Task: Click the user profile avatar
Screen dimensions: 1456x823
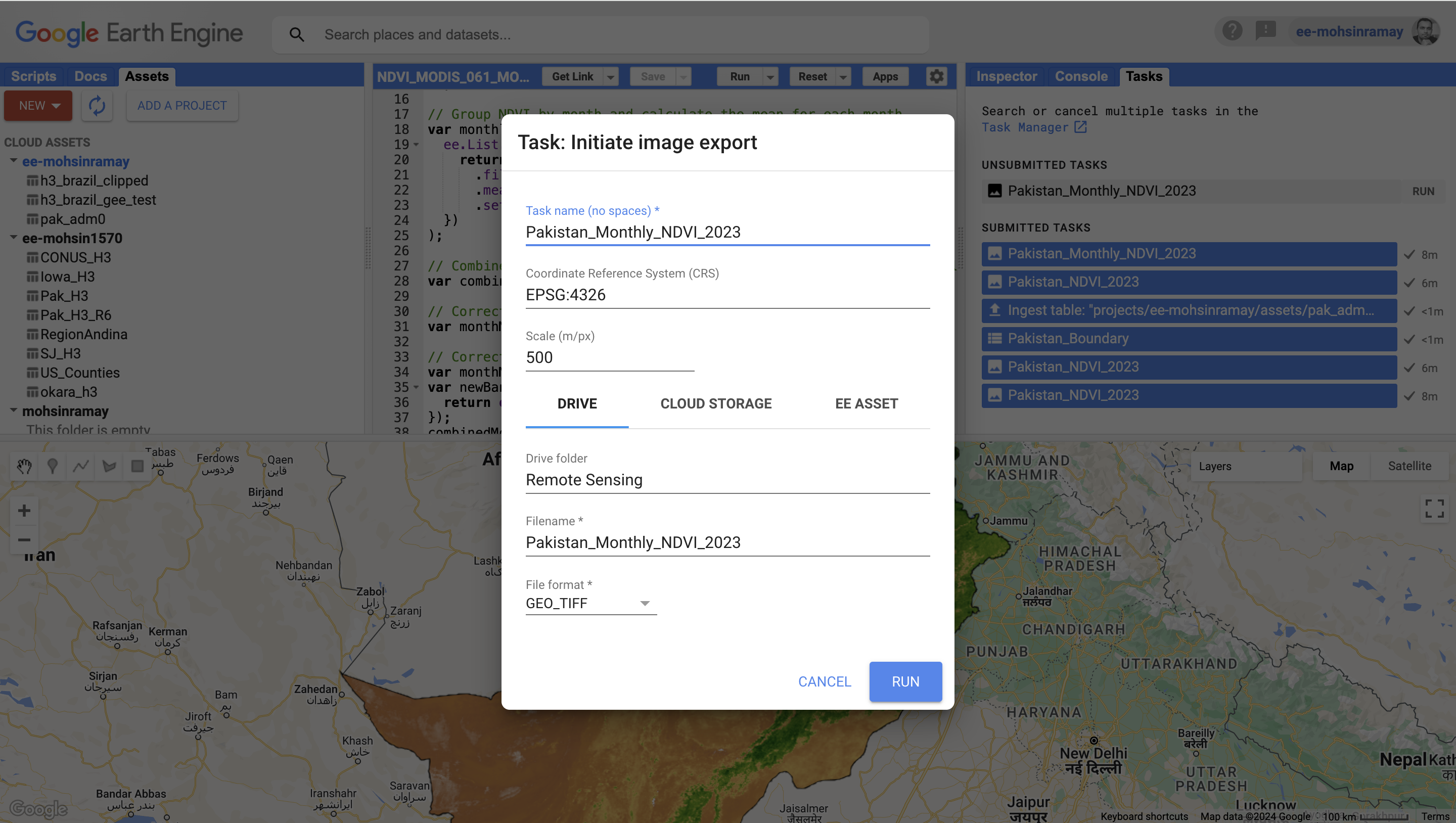Action: tap(1426, 31)
